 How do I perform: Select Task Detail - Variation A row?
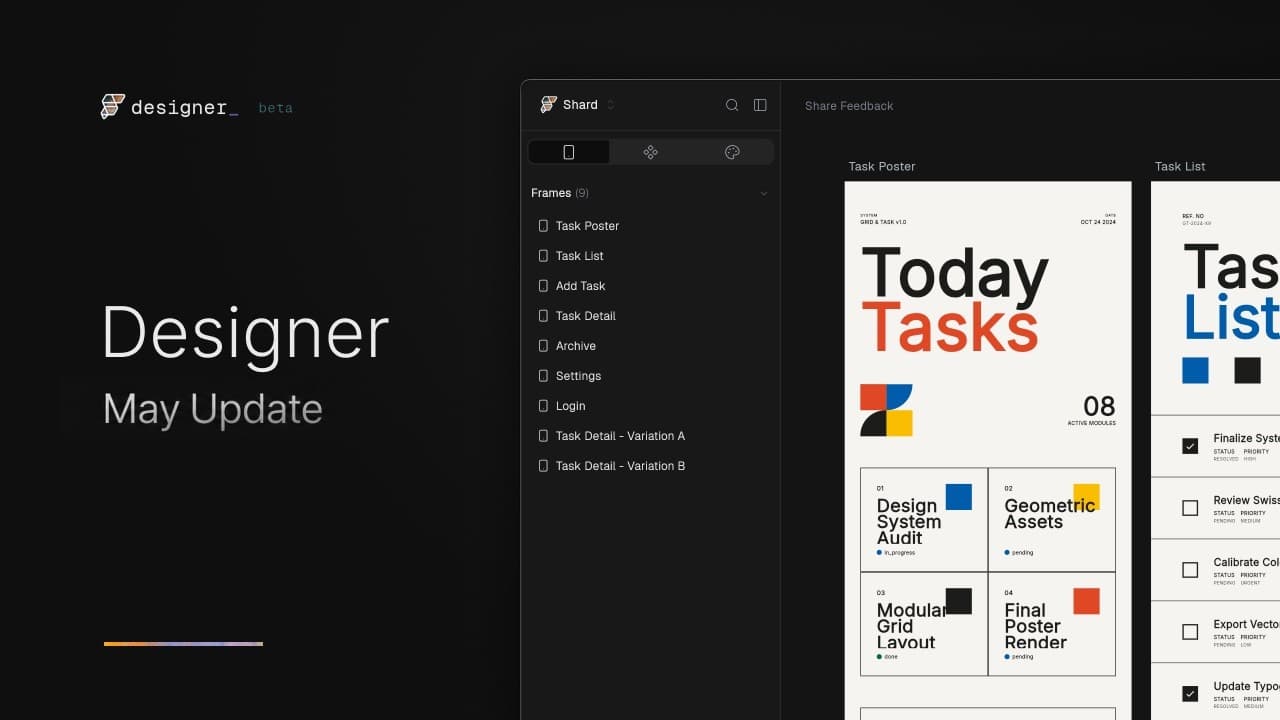click(x=650, y=436)
